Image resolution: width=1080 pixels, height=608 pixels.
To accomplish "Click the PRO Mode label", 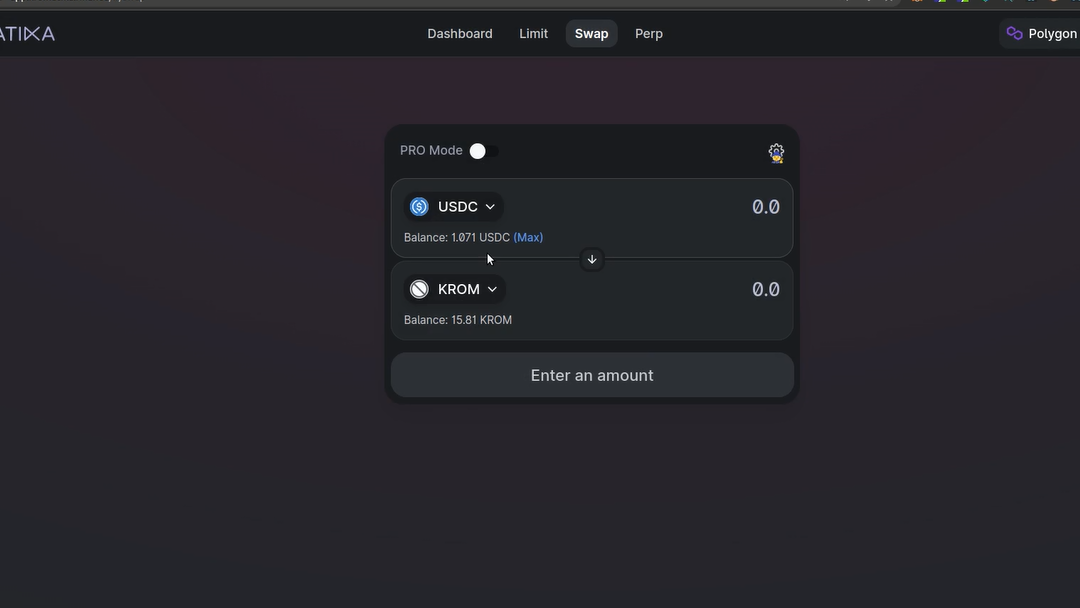I will (x=431, y=150).
